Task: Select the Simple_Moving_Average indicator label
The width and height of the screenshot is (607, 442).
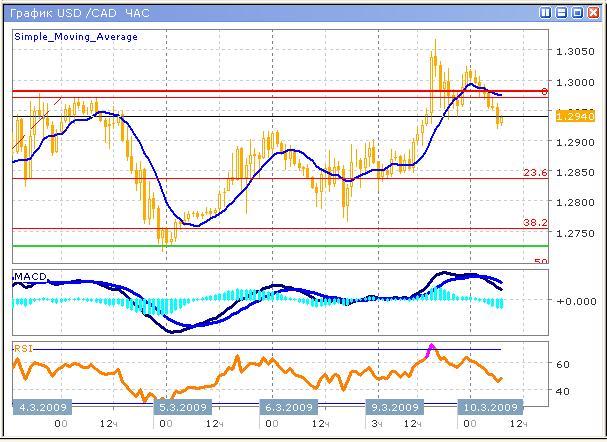Action: point(76,36)
